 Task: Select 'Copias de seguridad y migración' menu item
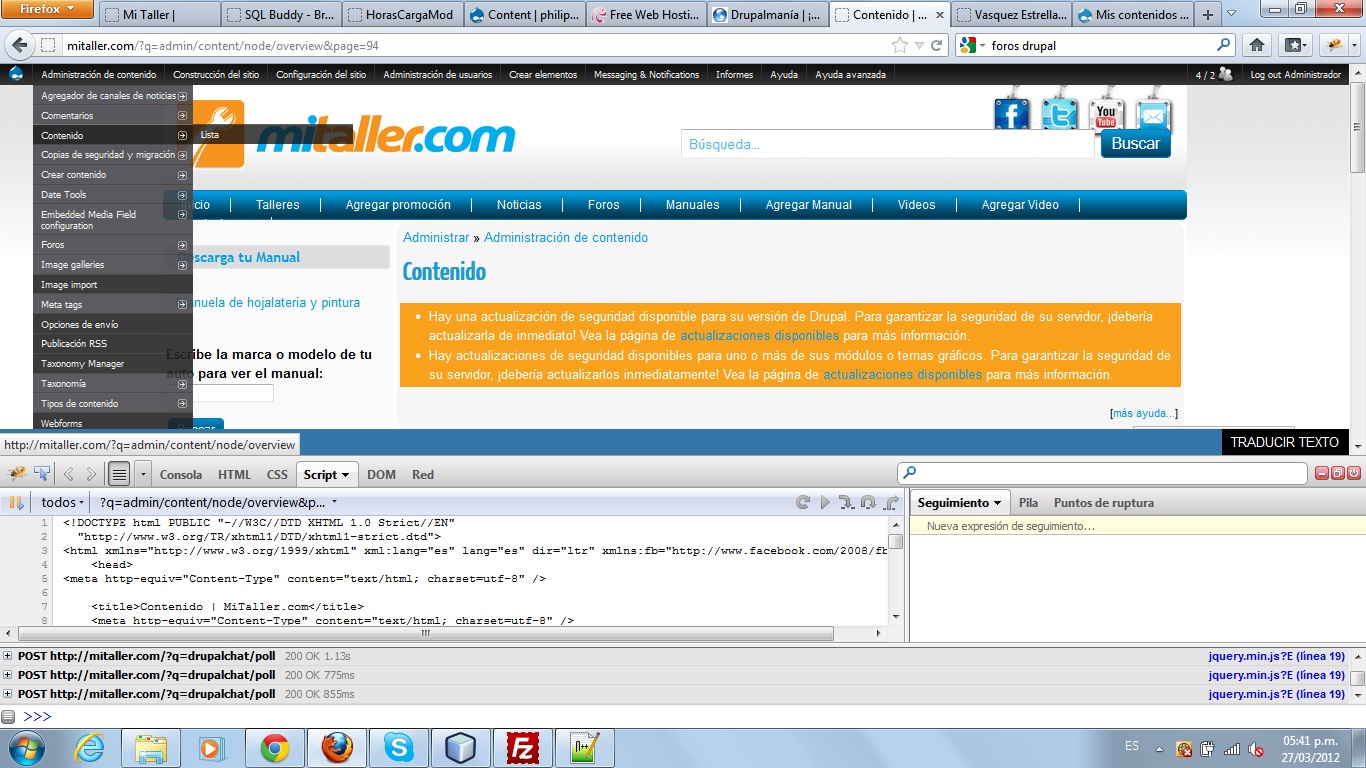pos(113,155)
